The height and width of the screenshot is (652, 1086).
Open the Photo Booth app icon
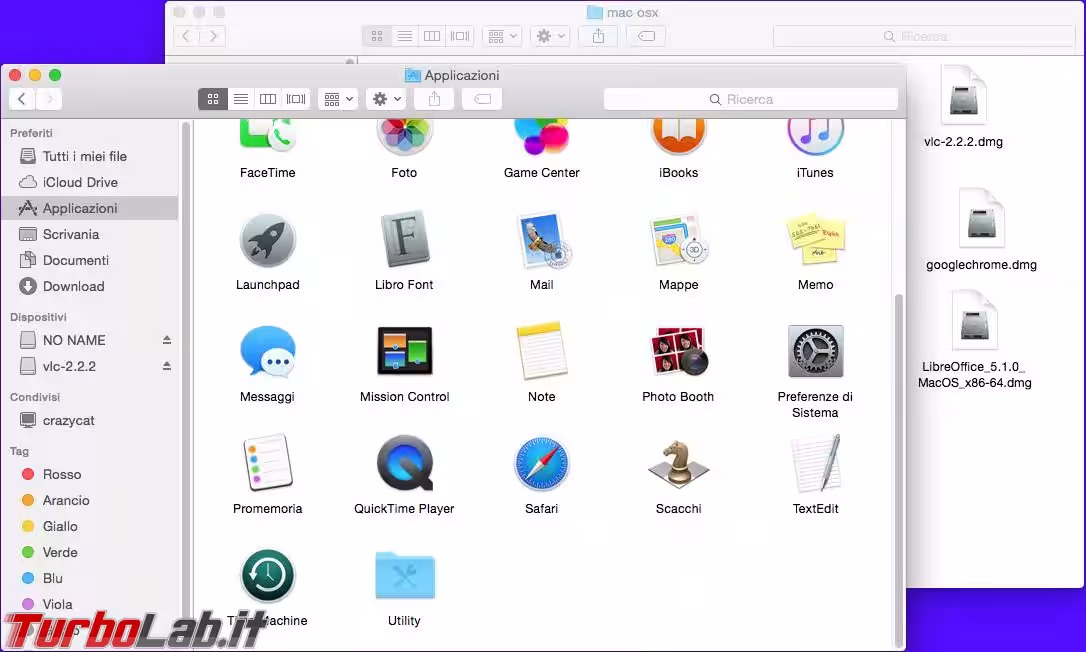click(678, 352)
